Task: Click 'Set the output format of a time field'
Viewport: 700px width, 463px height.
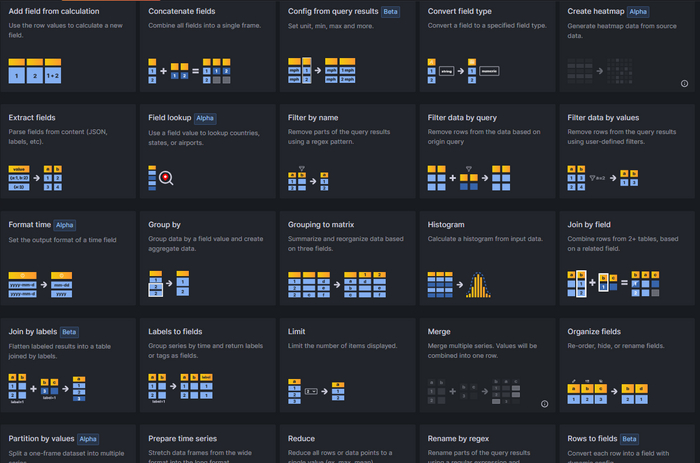Action: (62, 240)
